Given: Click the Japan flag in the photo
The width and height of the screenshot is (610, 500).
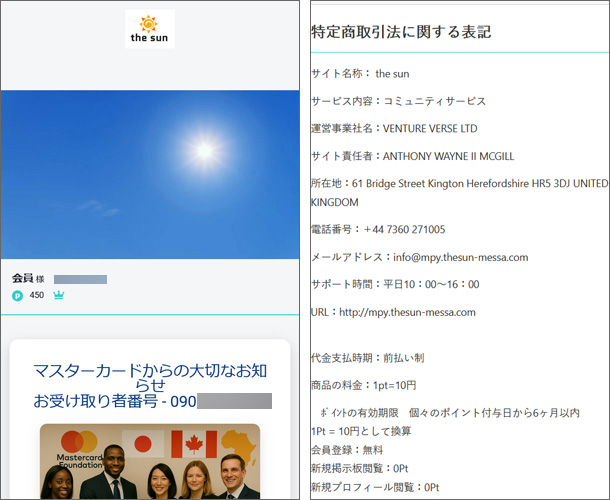Looking at the screenshot, I should [142, 443].
